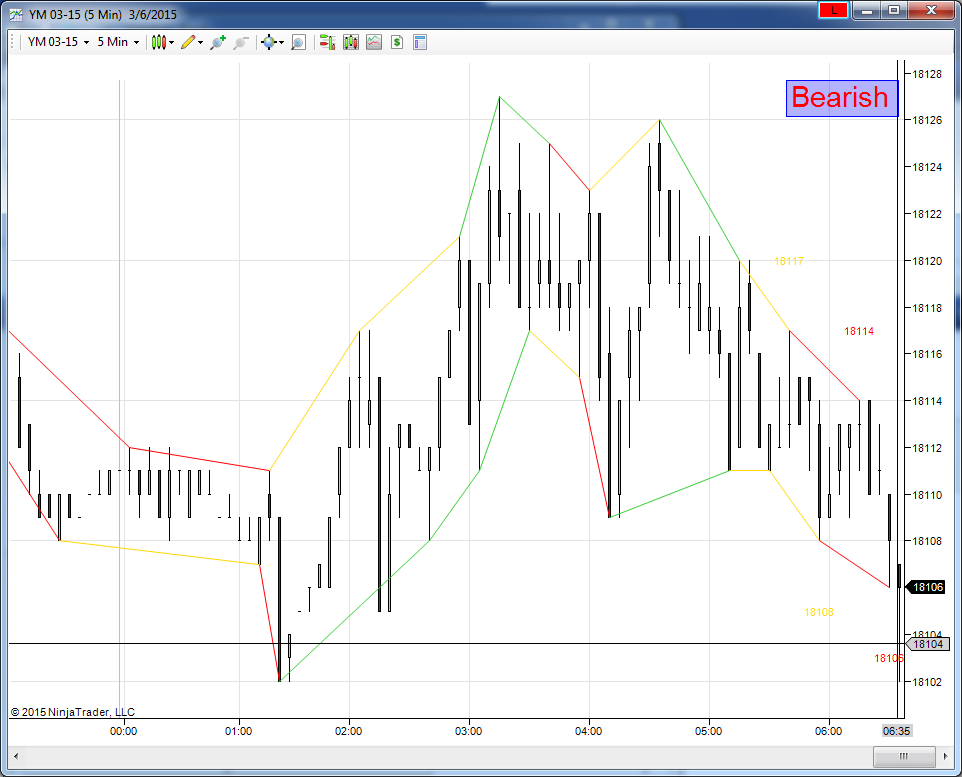Click the 00:00 time axis label
The height and width of the screenshot is (777, 962).
click(123, 731)
